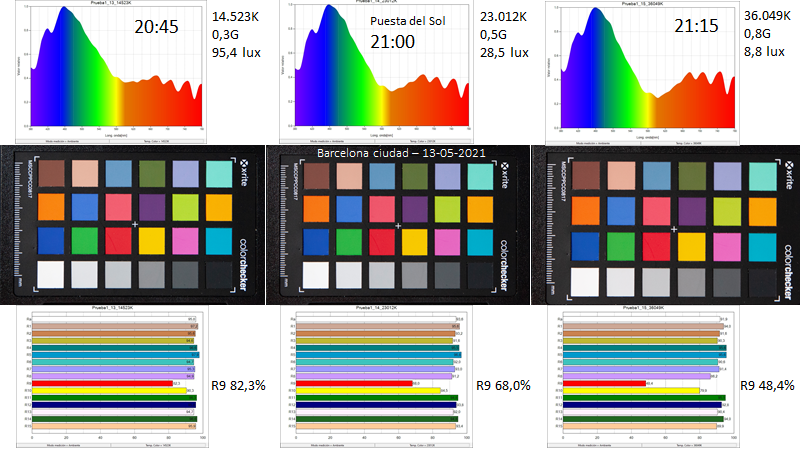Select the 8,8 lux reading

(x=764, y=52)
